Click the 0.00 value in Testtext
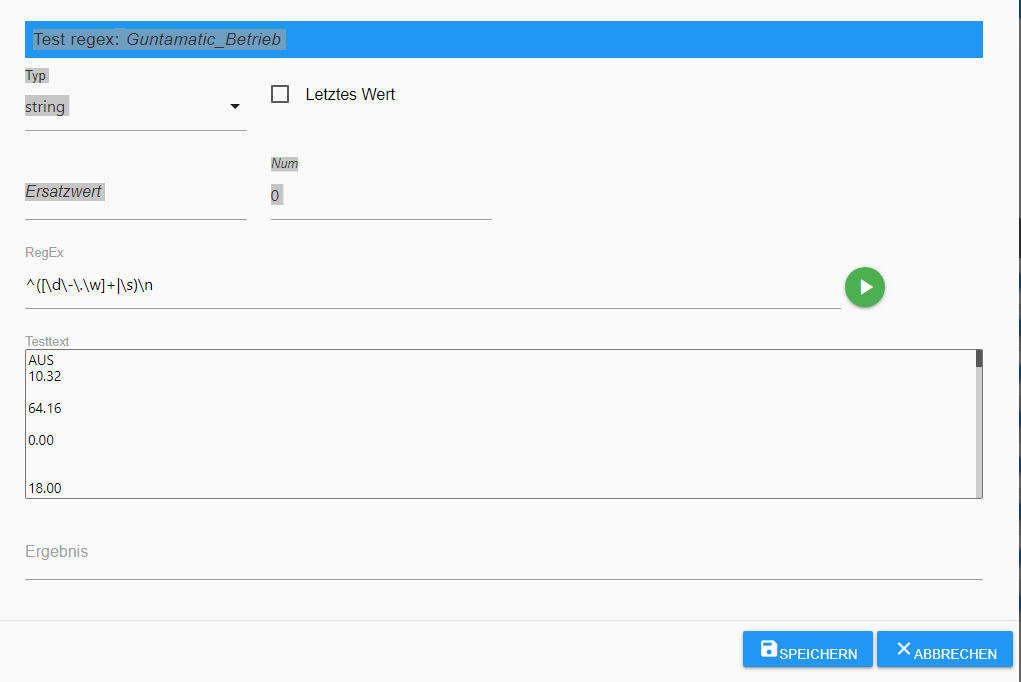Image resolution: width=1021 pixels, height=682 pixels. [x=41, y=440]
